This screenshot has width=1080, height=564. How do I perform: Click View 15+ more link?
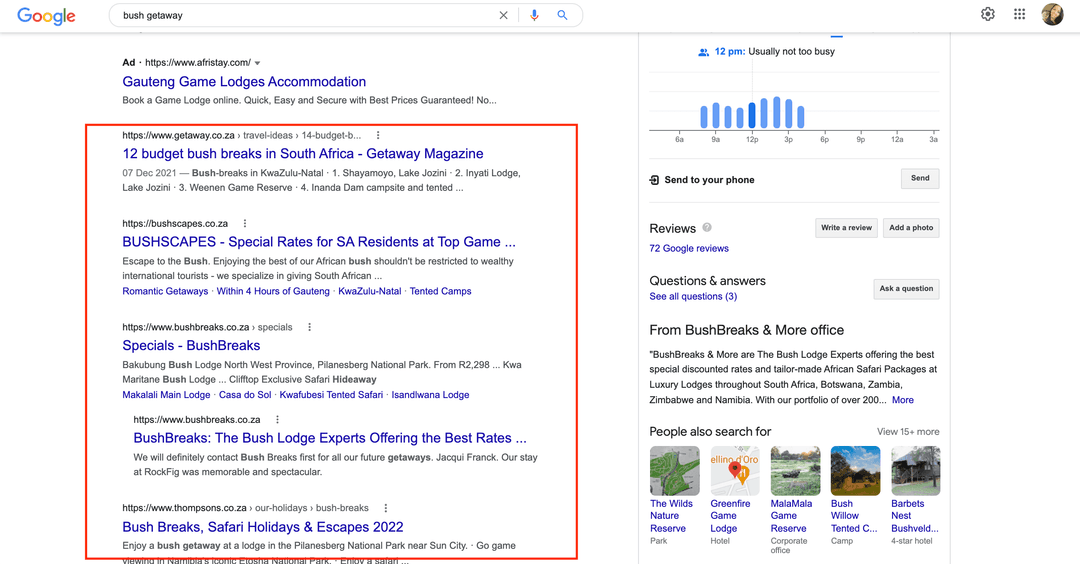[x=908, y=432]
